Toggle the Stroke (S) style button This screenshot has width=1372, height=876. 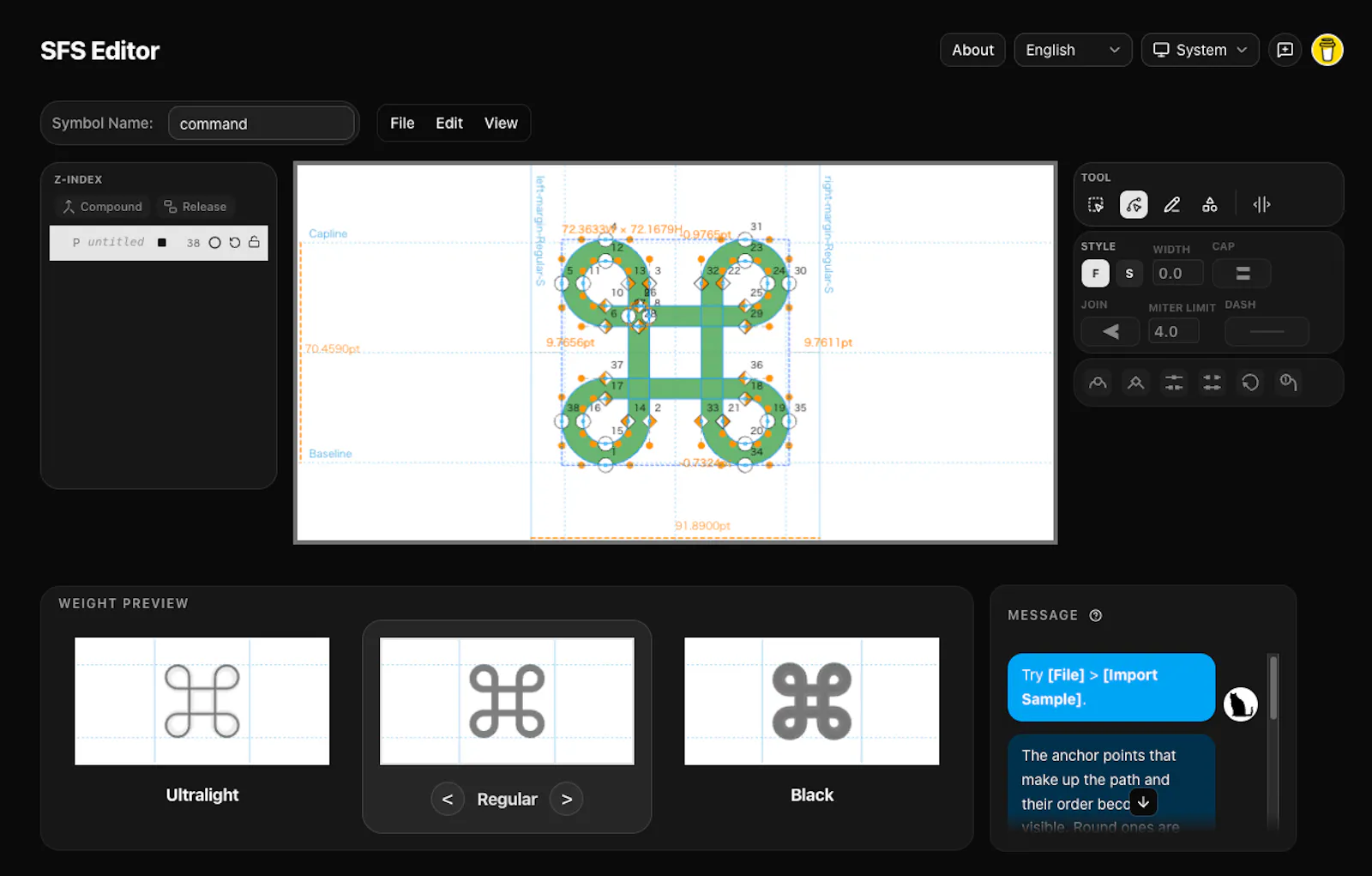click(x=1129, y=274)
